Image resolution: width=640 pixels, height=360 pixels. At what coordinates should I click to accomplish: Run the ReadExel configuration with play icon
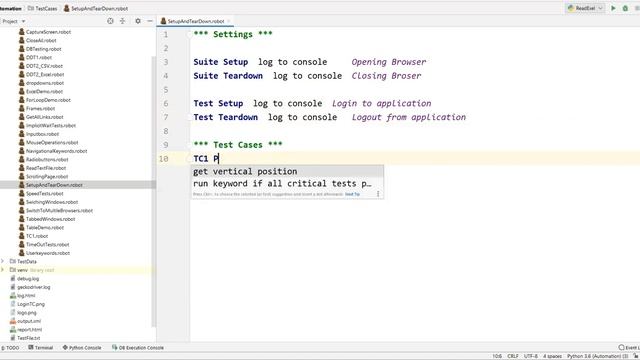tap(613, 8)
